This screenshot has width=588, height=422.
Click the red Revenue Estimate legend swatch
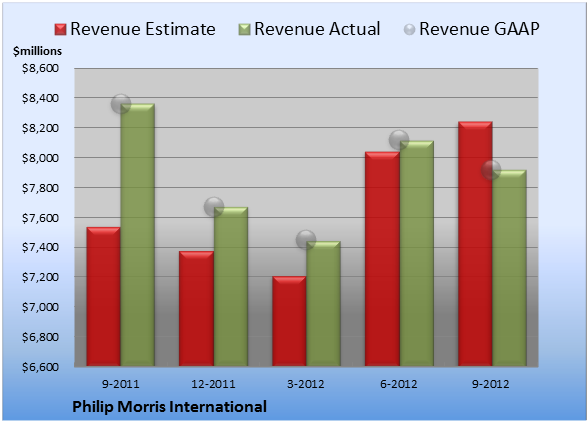pos(60,30)
